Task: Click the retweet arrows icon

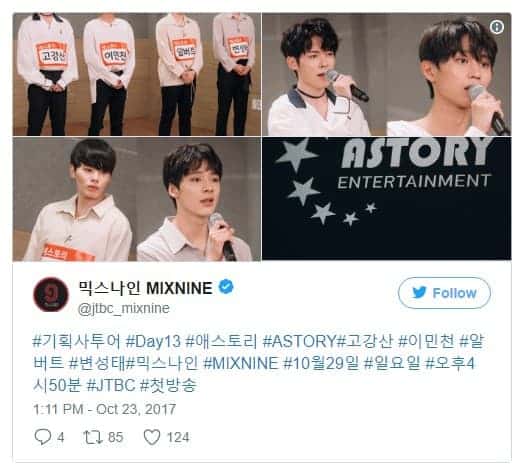Action: pyautogui.click(x=93, y=437)
